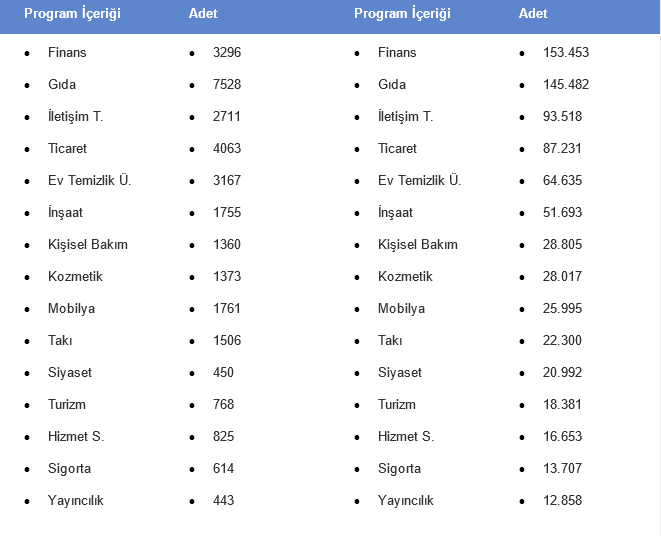Select the Turizm value 18.381
This screenshot has width=661, height=536.
[562, 404]
